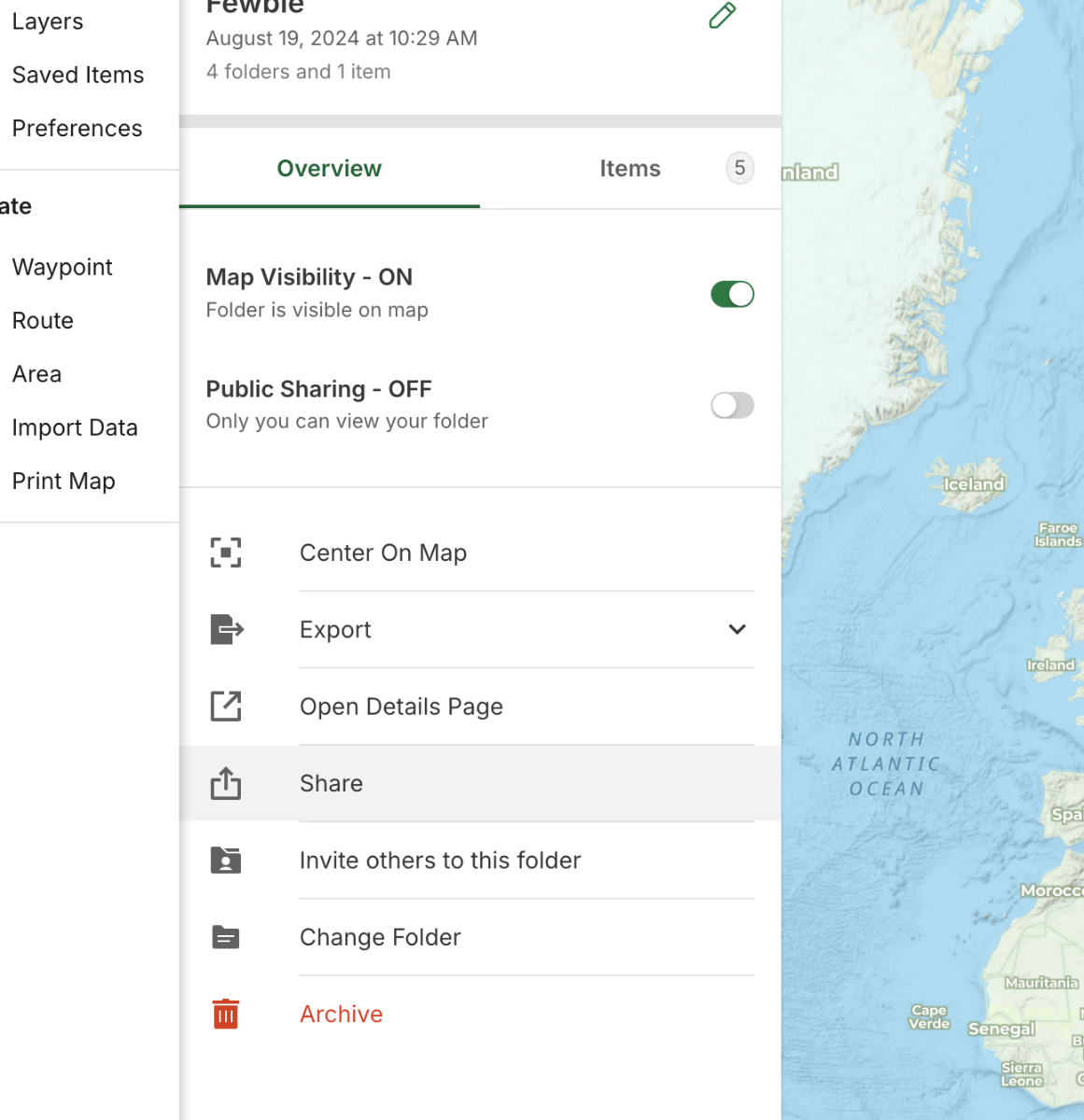
Task: Click the Change Folder icon
Action: tap(226, 937)
